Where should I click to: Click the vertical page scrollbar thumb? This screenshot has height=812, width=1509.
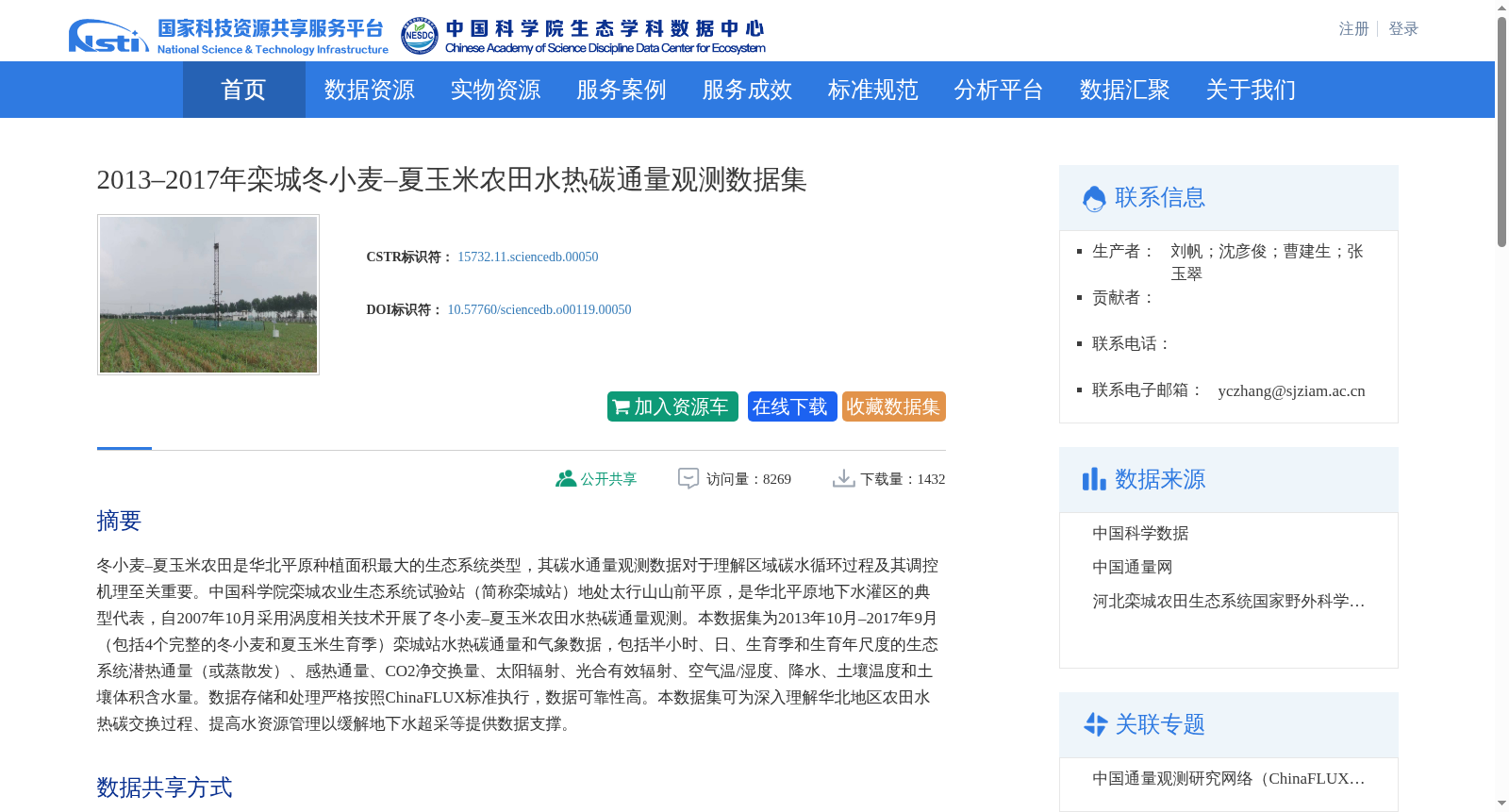coord(1501,132)
